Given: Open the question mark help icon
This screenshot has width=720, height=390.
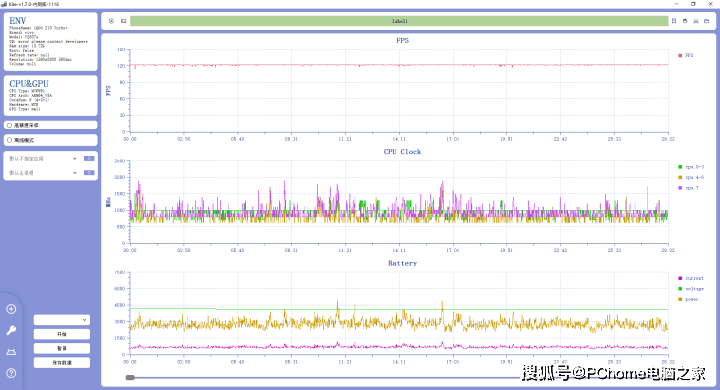Looking at the screenshot, I should [11, 373].
